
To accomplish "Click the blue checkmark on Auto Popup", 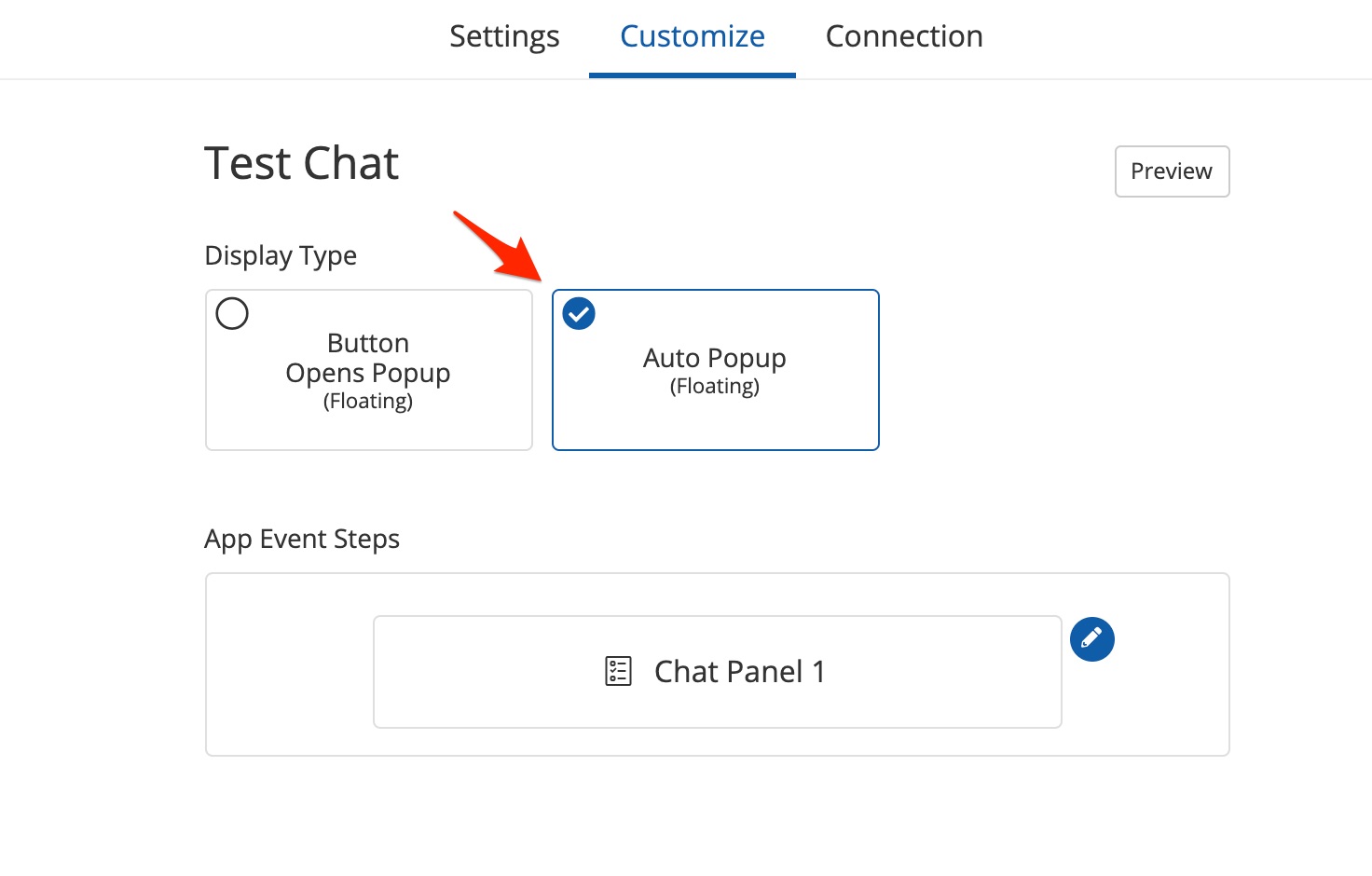I will point(579,314).
